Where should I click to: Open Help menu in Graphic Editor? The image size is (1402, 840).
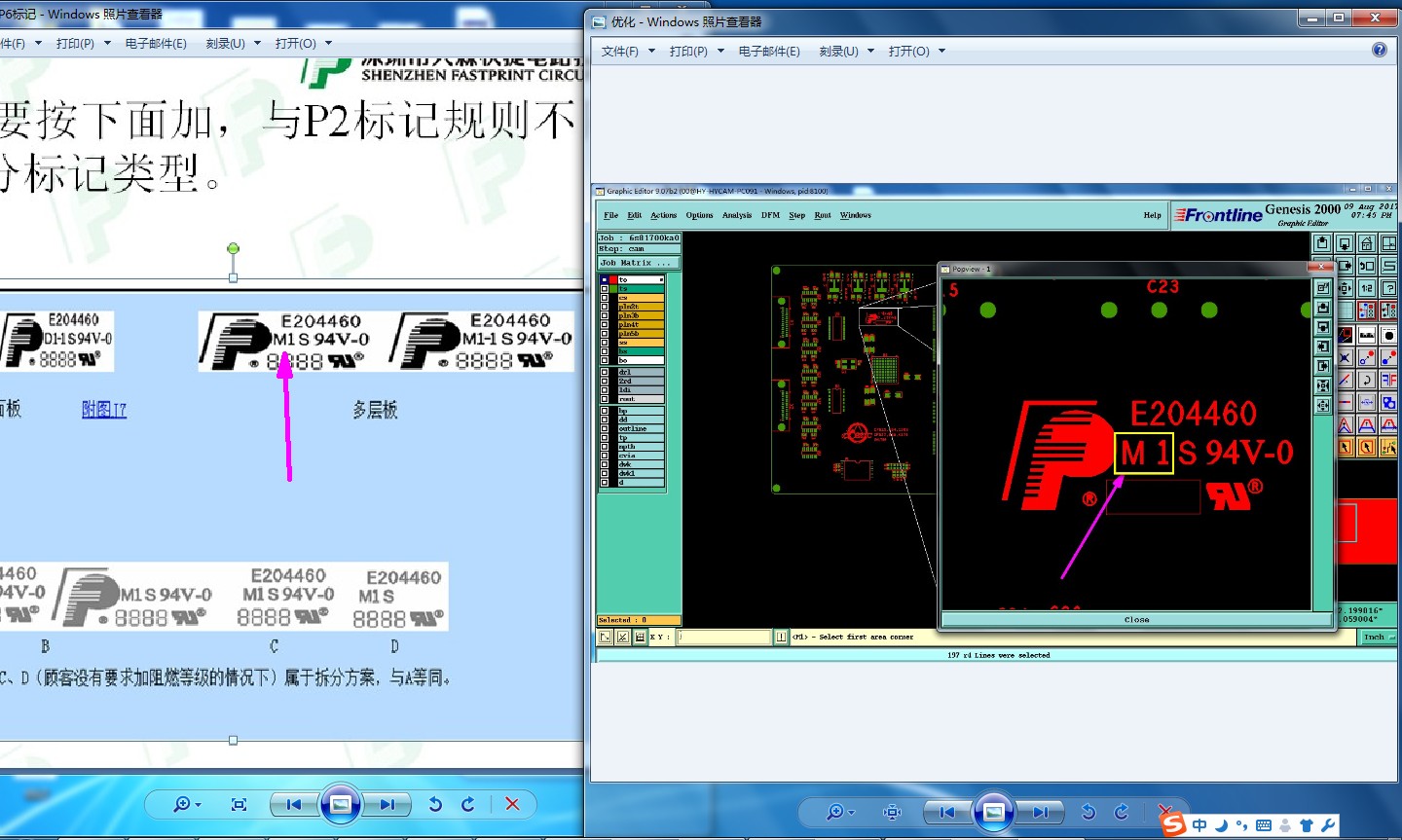[1152, 215]
